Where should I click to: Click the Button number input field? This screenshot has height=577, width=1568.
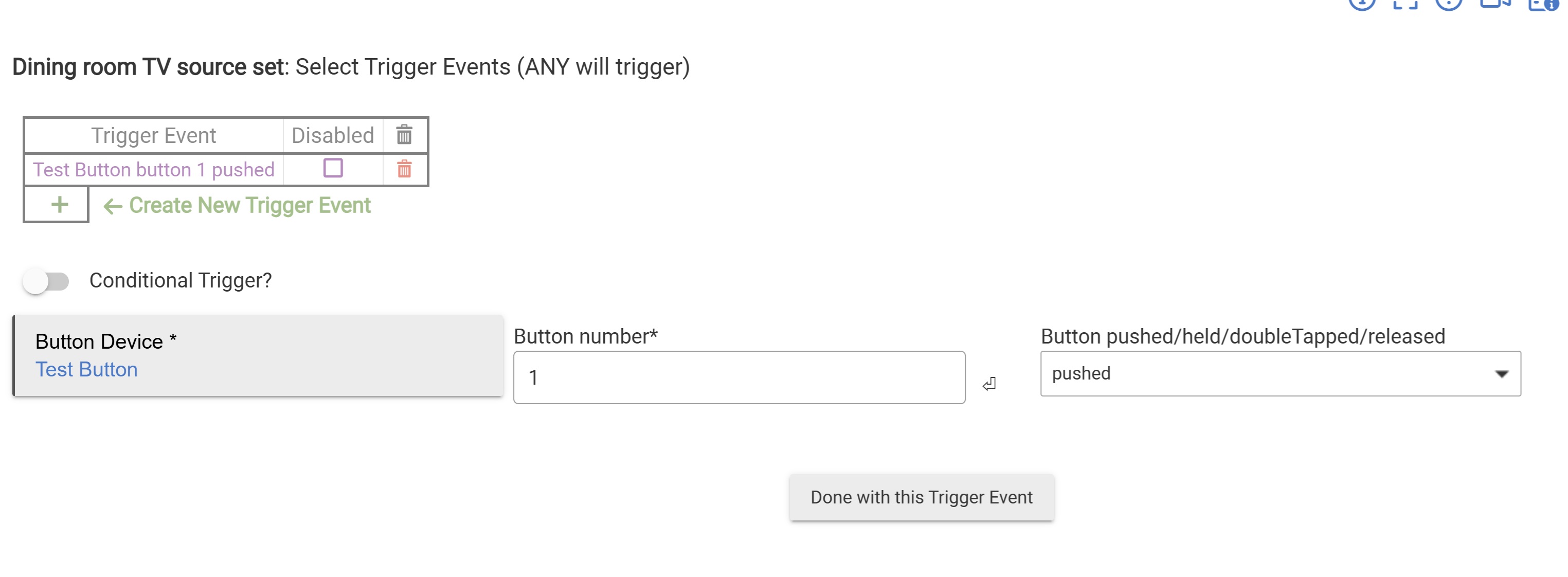(x=738, y=377)
